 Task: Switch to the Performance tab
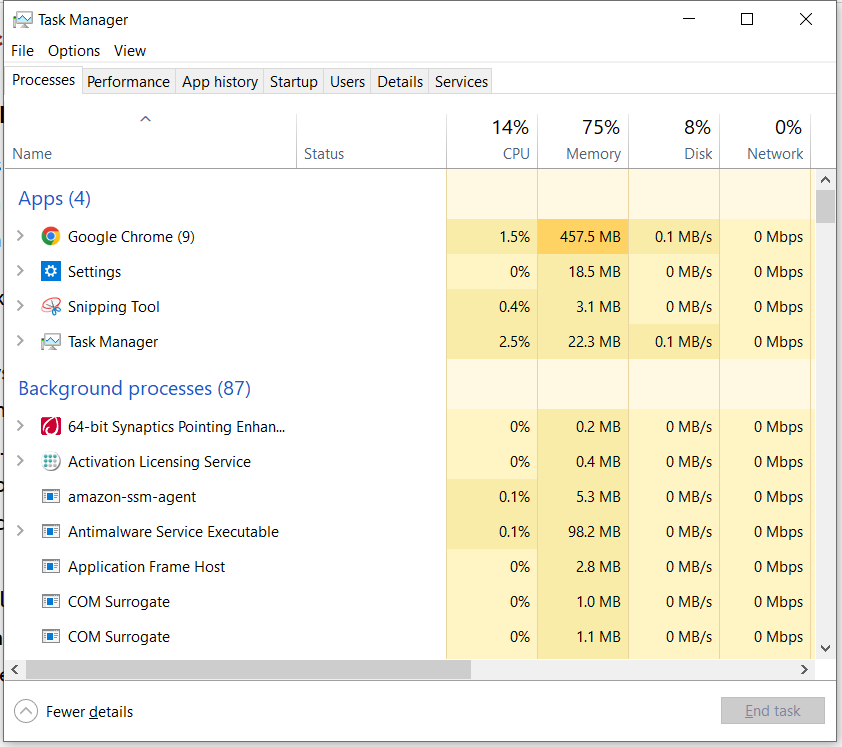[128, 82]
